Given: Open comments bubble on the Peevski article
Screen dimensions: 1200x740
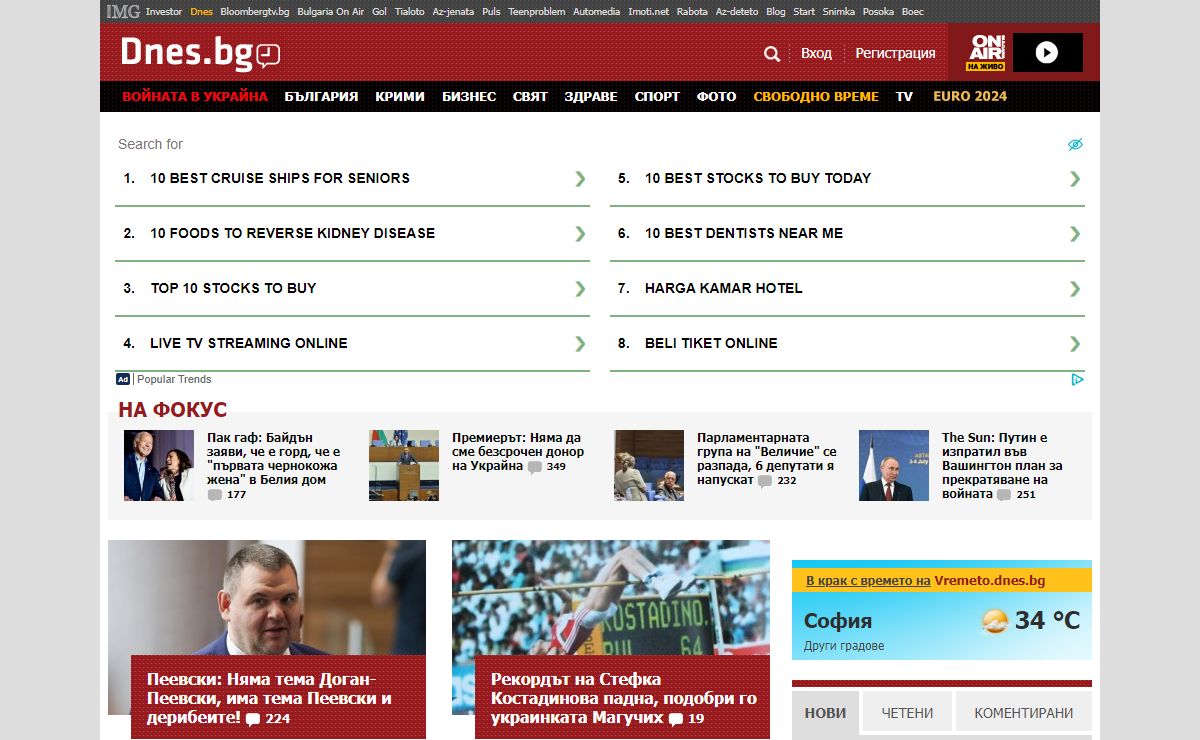Looking at the screenshot, I should pyautogui.click(x=253, y=719).
